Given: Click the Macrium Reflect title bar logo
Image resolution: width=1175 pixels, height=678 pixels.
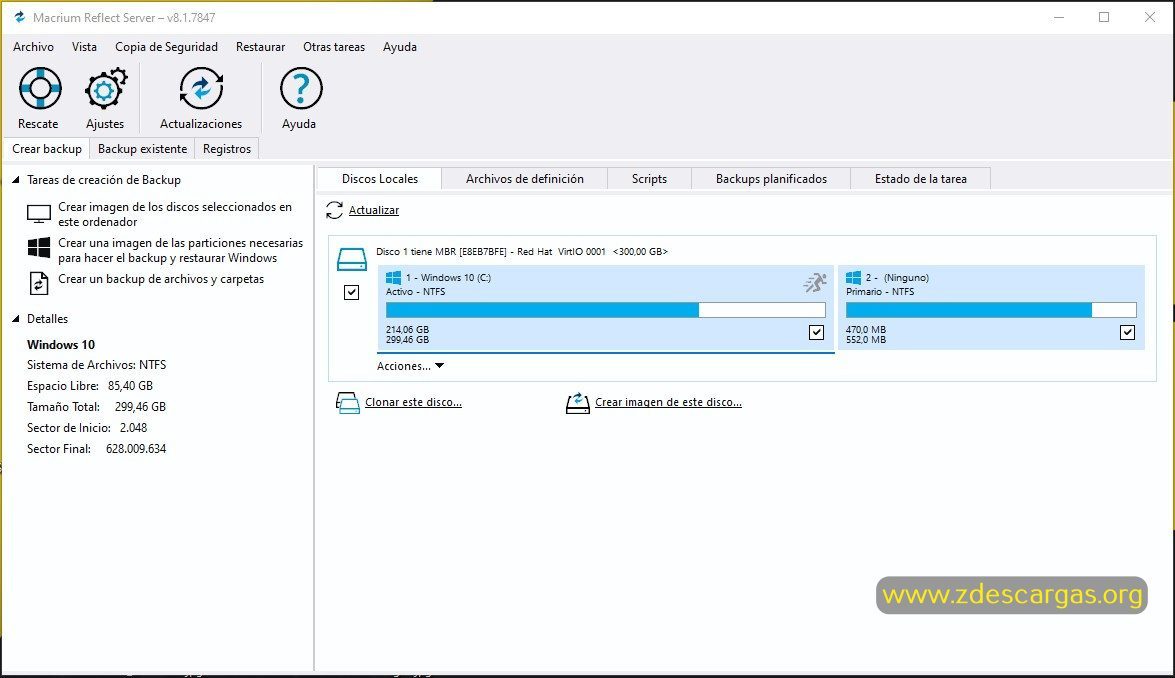Looking at the screenshot, I should (19, 16).
